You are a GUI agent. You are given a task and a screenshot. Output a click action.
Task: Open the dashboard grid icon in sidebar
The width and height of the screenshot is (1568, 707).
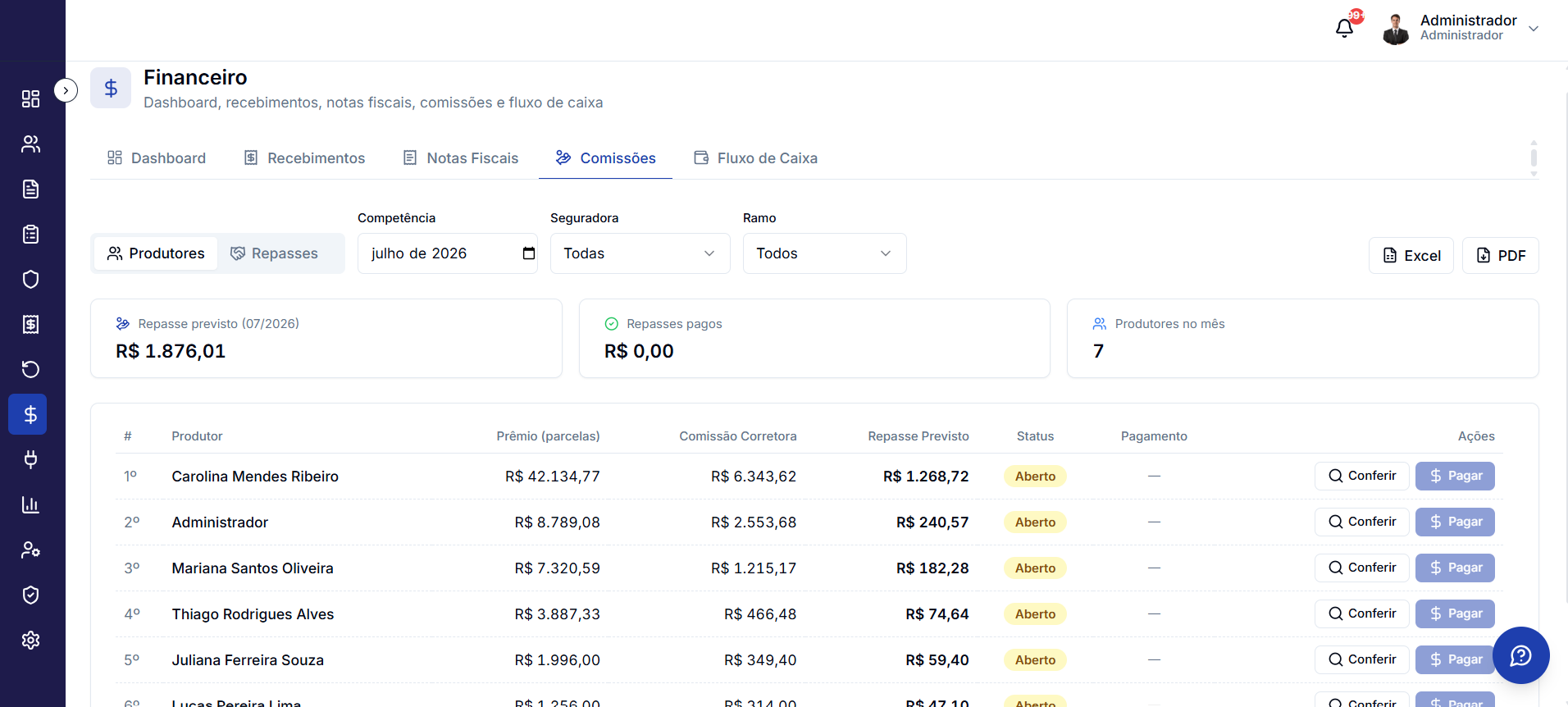coord(30,99)
